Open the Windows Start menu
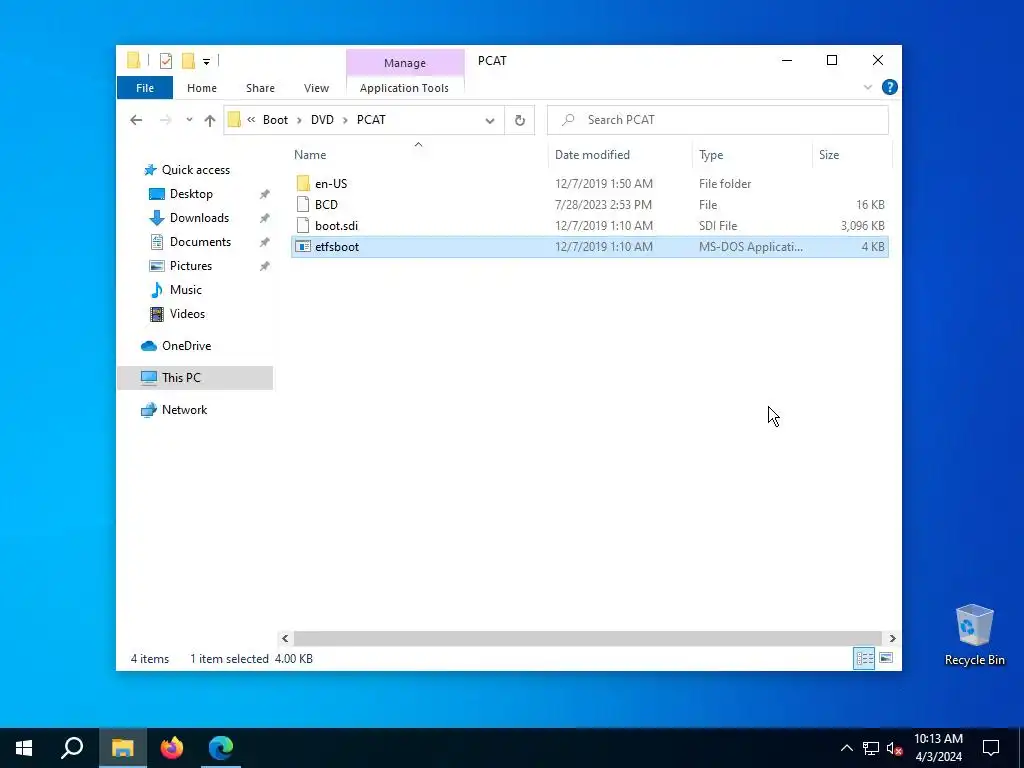Viewport: 1024px width, 768px height. click(24, 748)
